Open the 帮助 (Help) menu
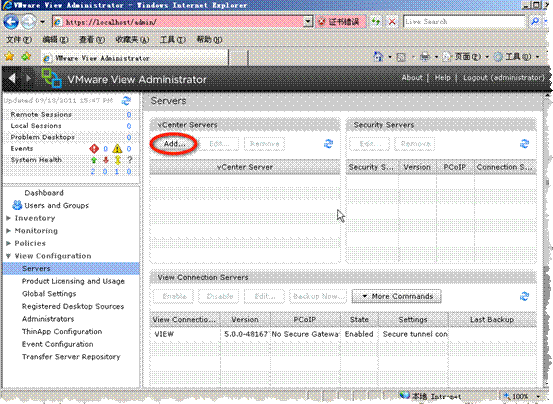Image resolution: width=553 pixels, height=404 pixels. (209, 39)
